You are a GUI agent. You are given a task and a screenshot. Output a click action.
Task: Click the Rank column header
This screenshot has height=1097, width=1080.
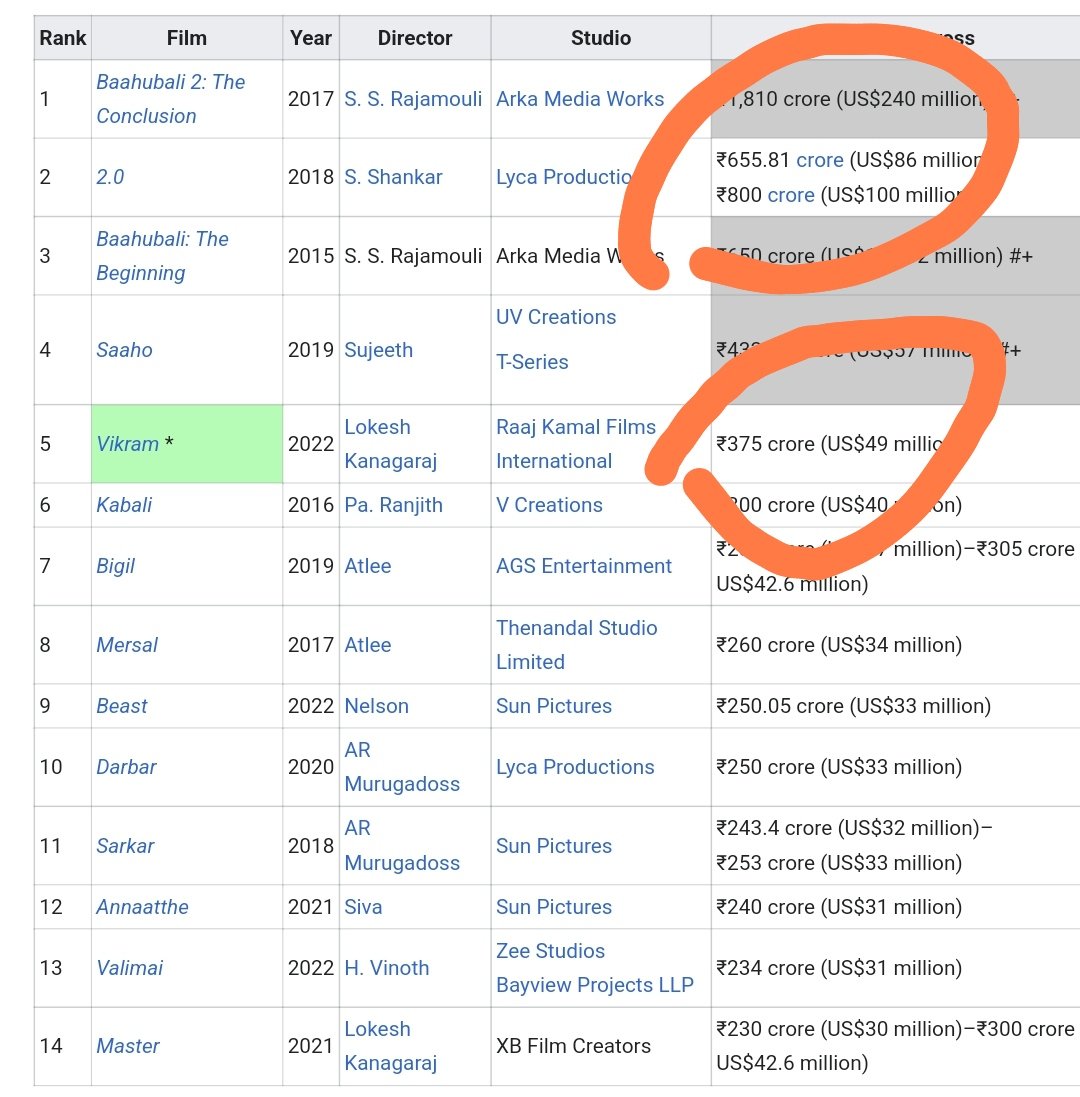(x=62, y=38)
